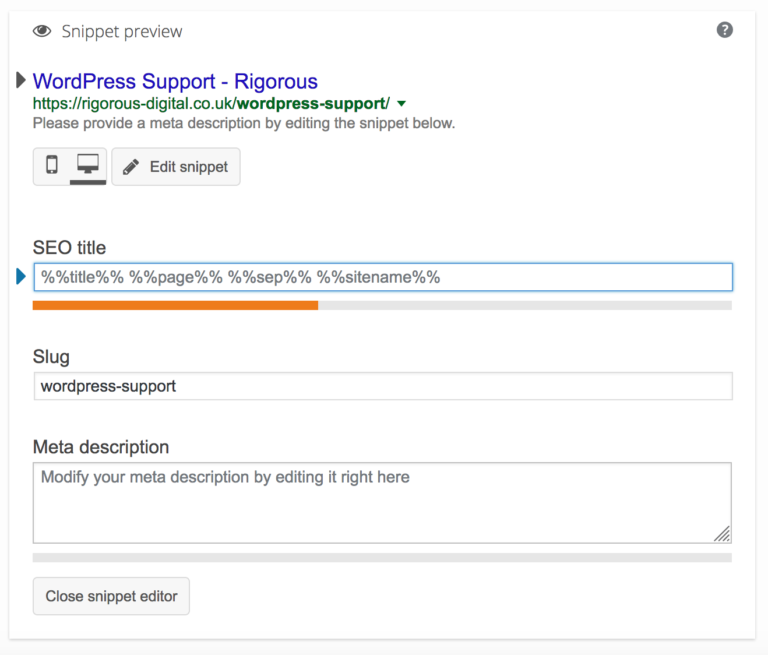The image size is (768, 655).
Task: Open the green URL dropdown arrow
Action: point(401,104)
